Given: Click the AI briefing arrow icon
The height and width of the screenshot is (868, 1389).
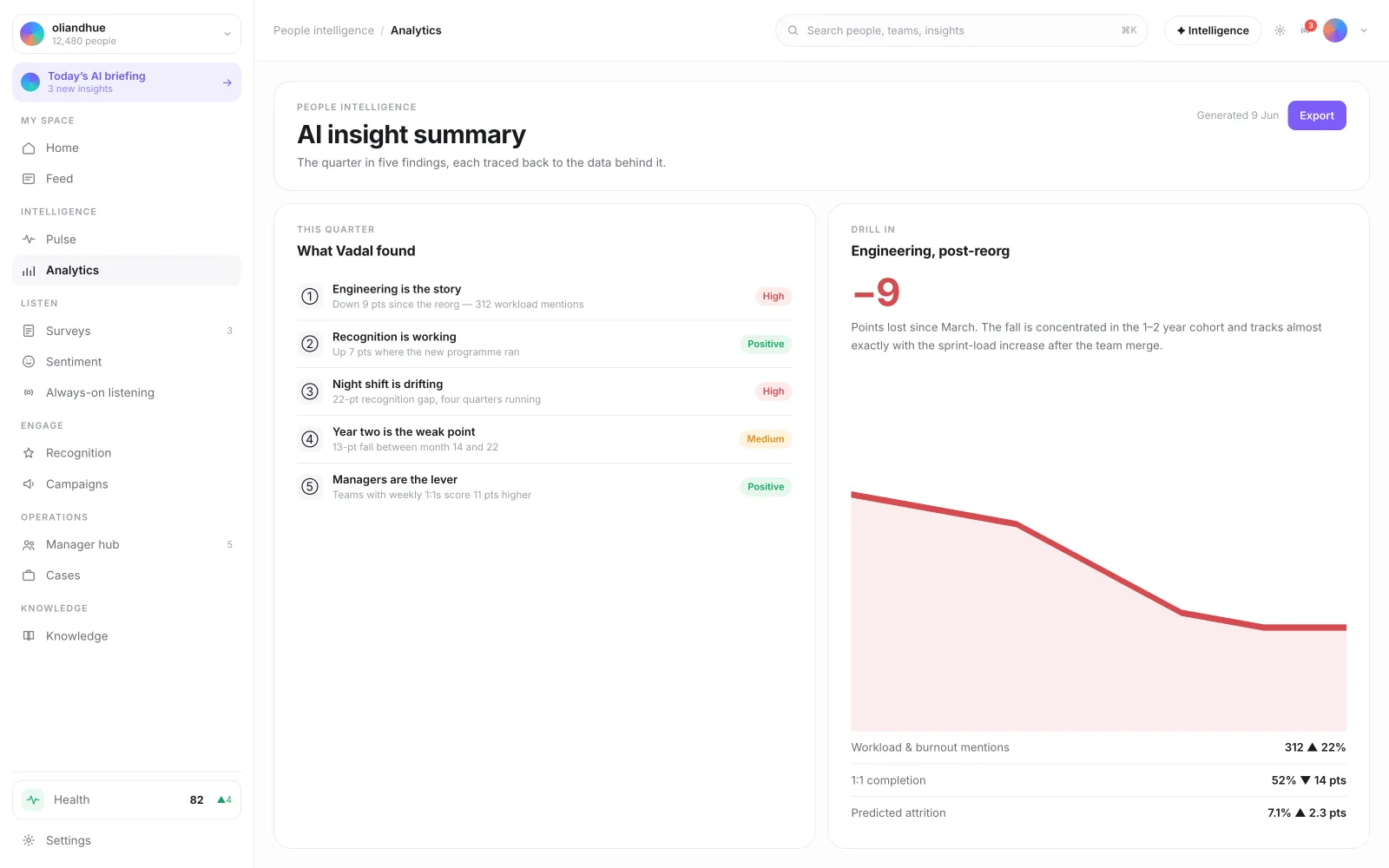Looking at the screenshot, I should pyautogui.click(x=227, y=82).
